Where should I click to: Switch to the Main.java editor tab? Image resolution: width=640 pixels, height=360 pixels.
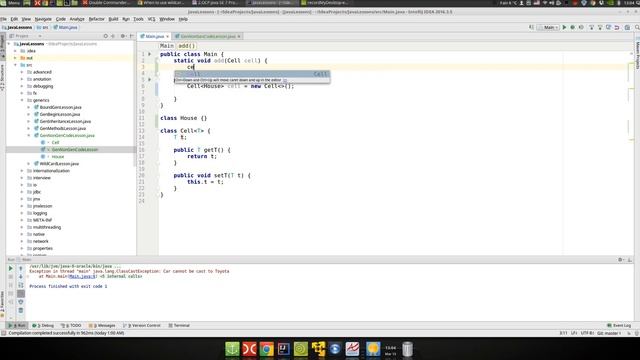click(x=154, y=36)
